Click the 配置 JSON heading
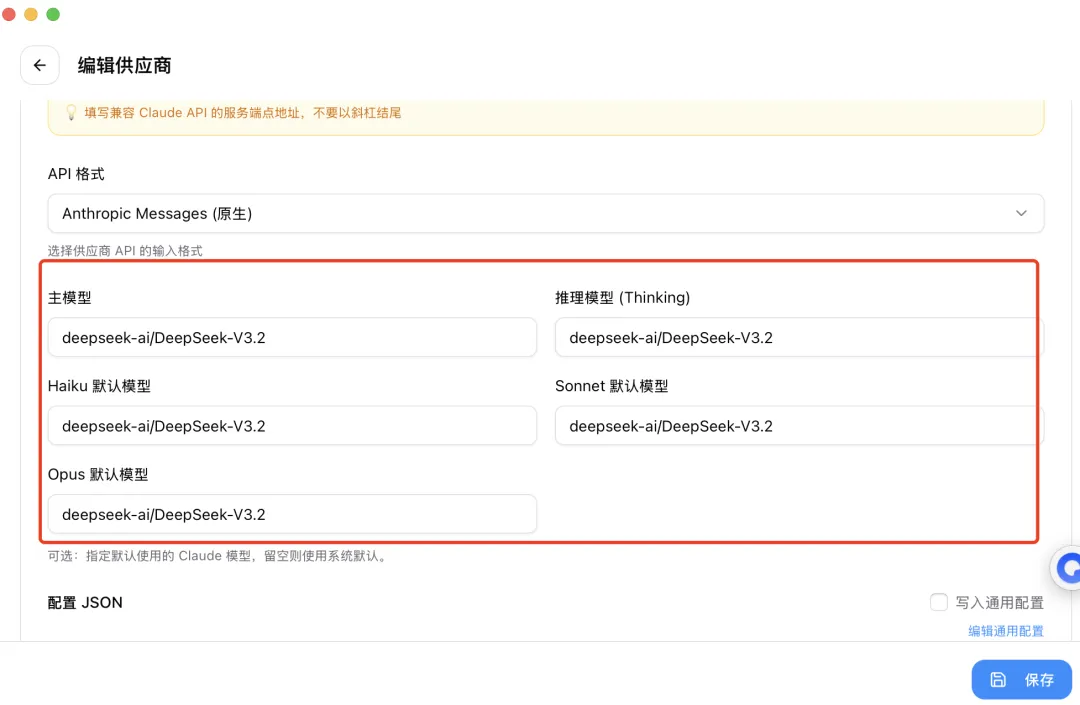The height and width of the screenshot is (705, 1080). tap(85, 602)
